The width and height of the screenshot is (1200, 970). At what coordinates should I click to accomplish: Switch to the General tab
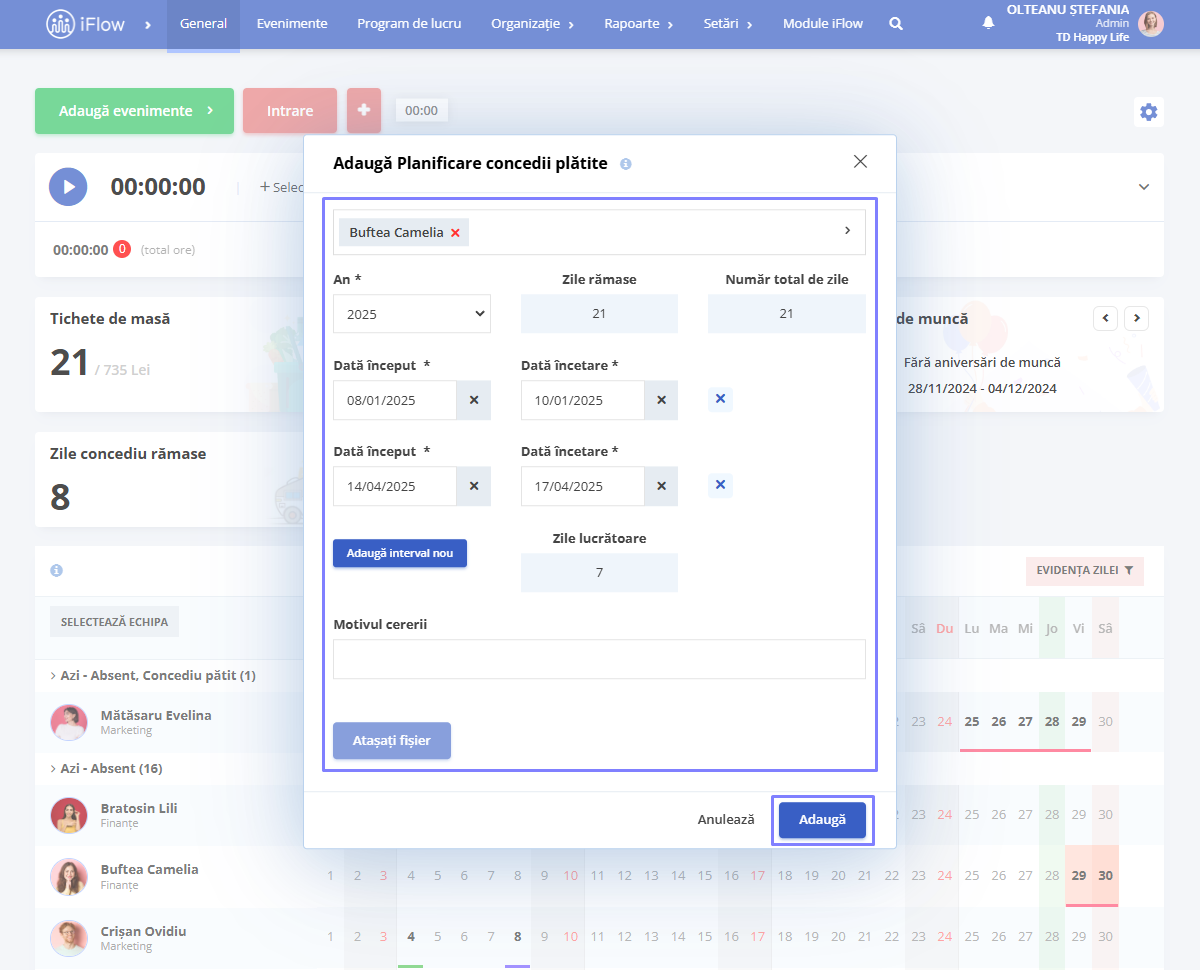pos(203,24)
